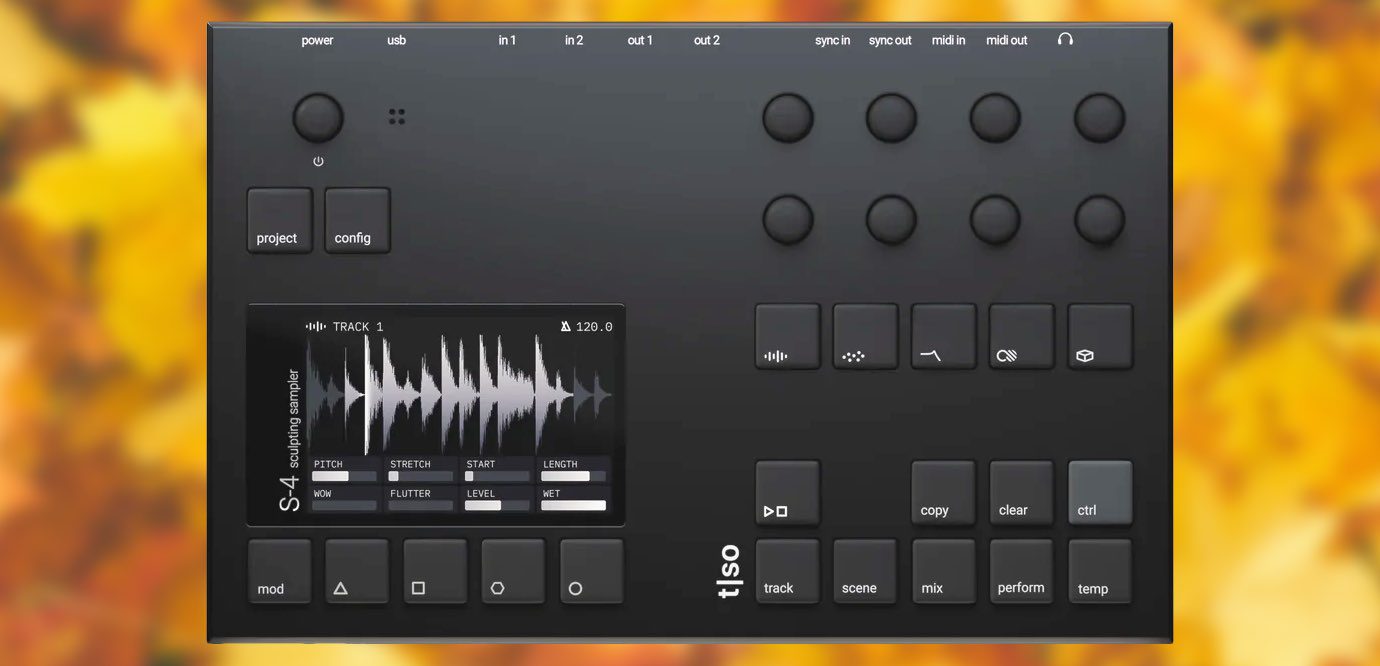Screen dimensions: 1380x666
Task: Click the waveform display on the screen
Action: click(459, 396)
